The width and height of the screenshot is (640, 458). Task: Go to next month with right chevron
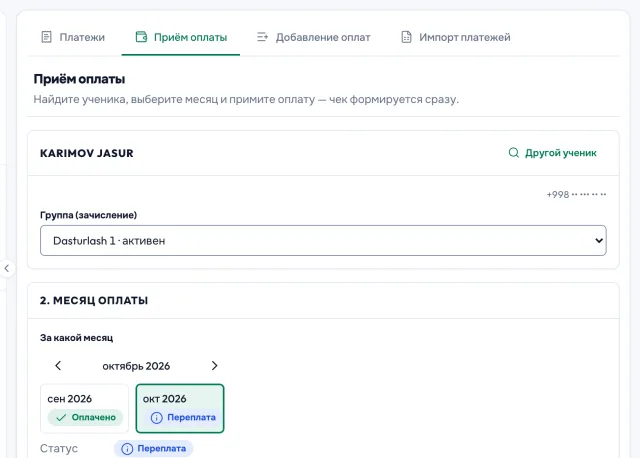(x=215, y=366)
